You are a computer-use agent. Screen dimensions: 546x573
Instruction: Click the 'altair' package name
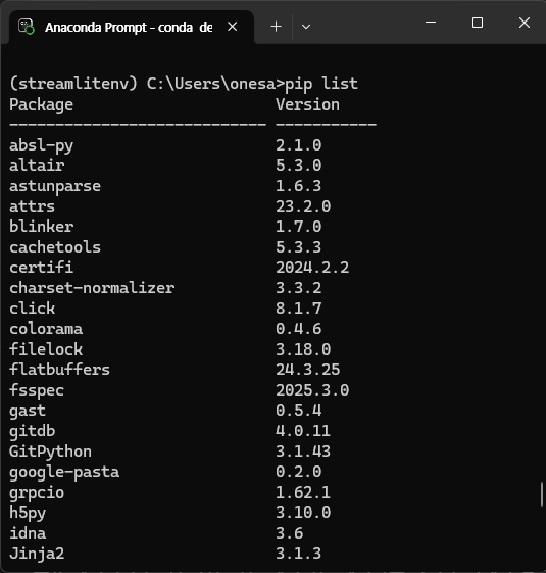coord(37,166)
